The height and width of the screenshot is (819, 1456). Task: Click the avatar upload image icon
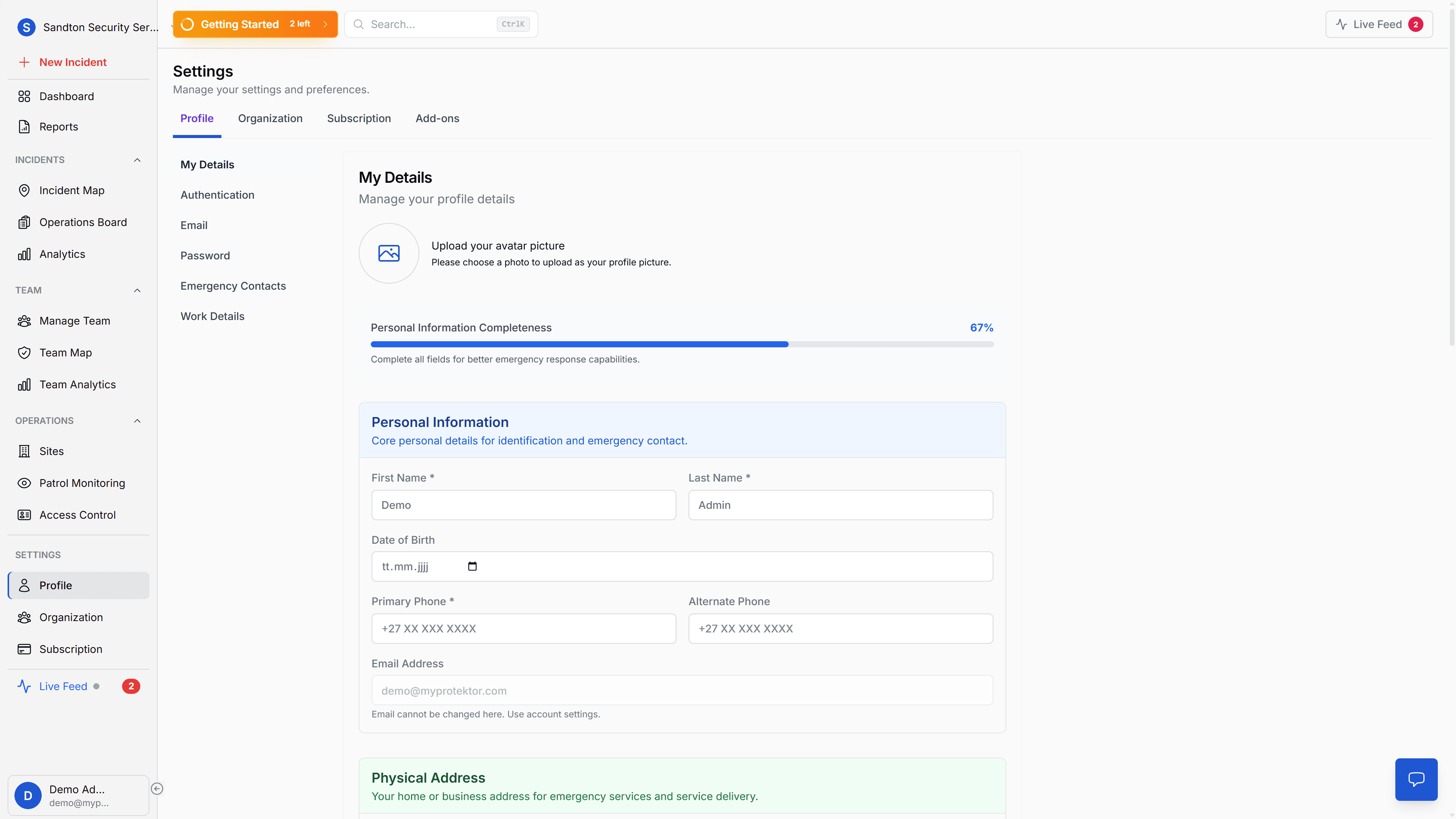[x=389, y=253]
